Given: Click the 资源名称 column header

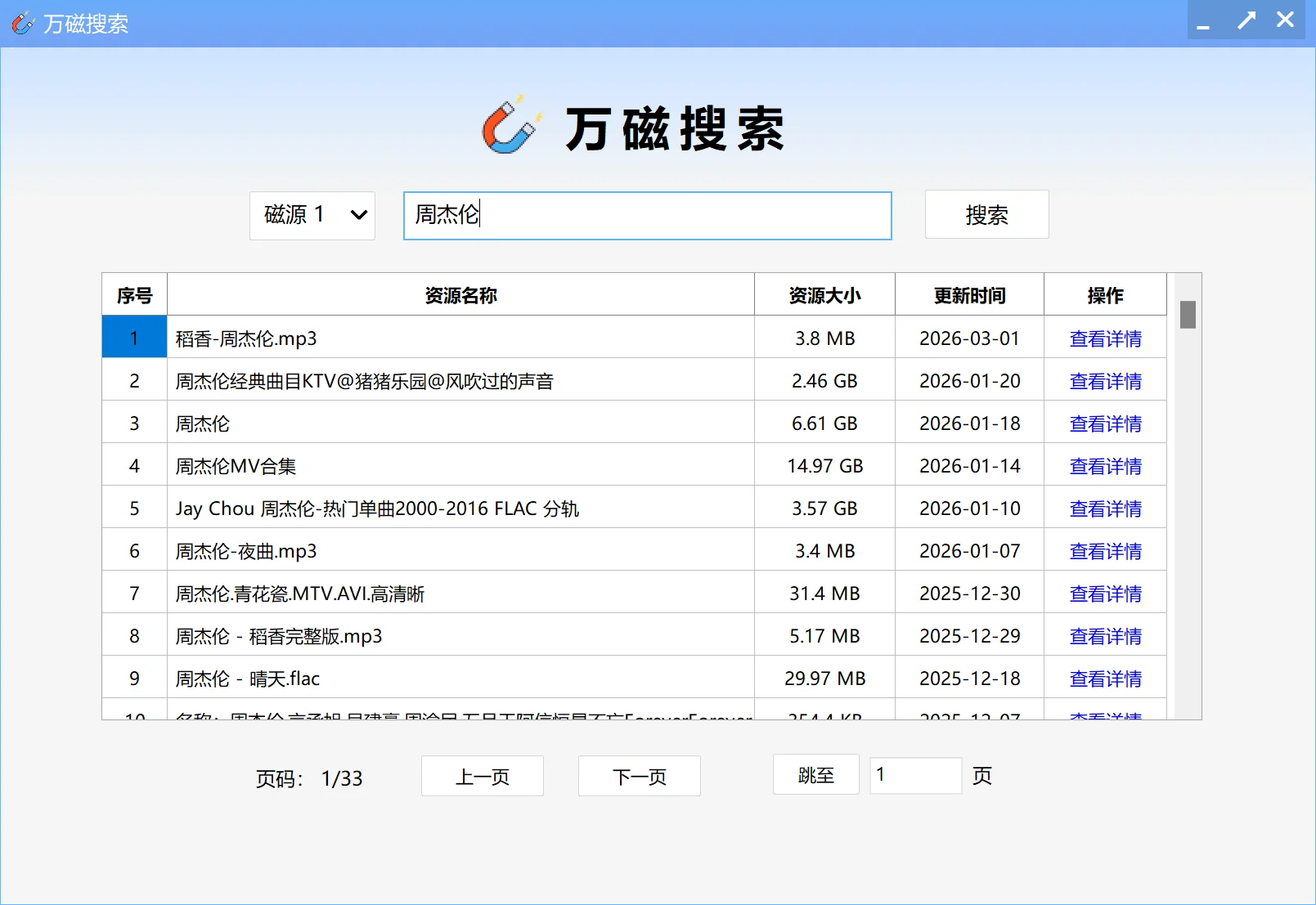Looking at the screenshot, I should point(460,295).
